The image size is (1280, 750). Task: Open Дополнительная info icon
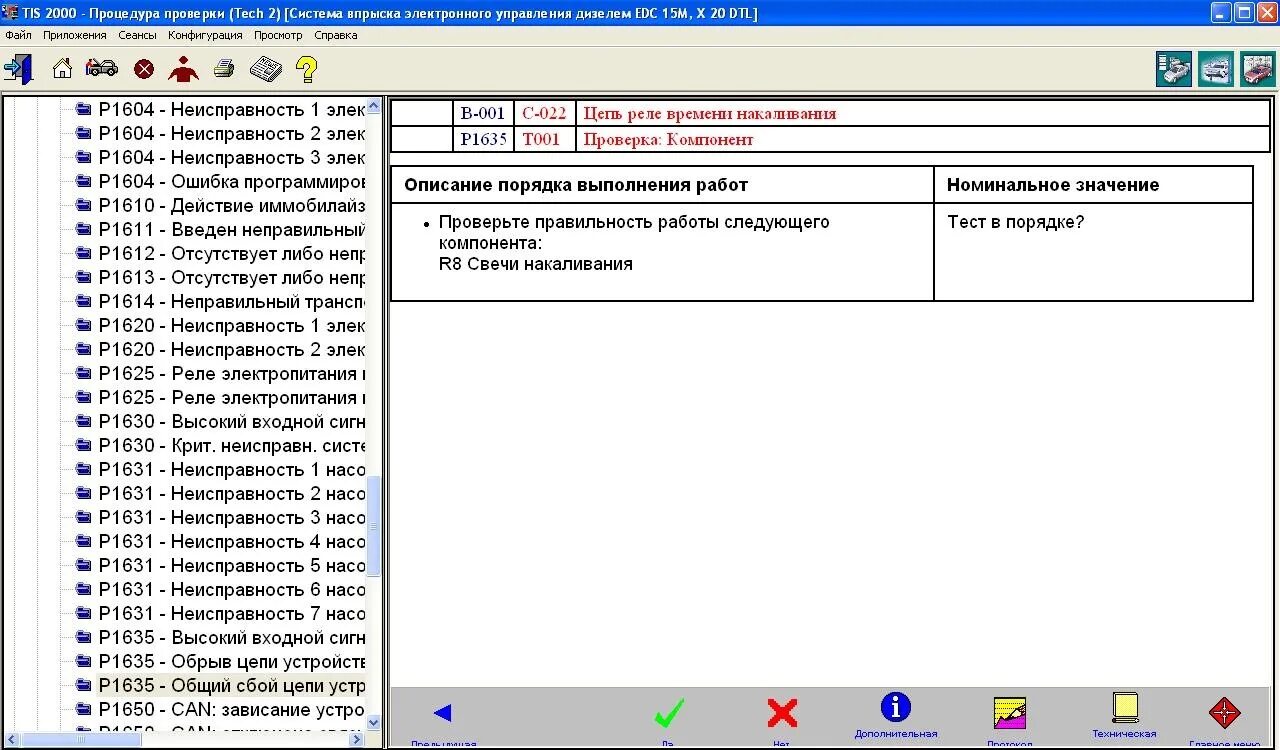[896, 707]
